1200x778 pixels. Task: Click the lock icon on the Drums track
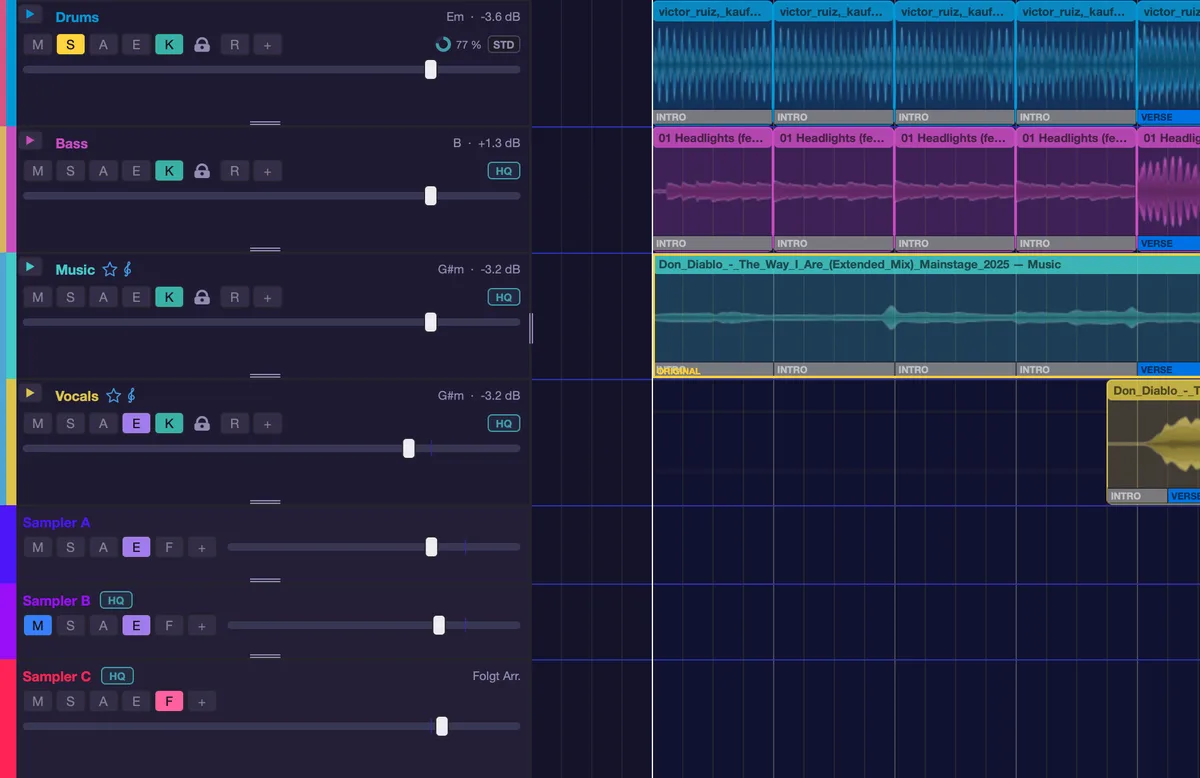(202, 45)
